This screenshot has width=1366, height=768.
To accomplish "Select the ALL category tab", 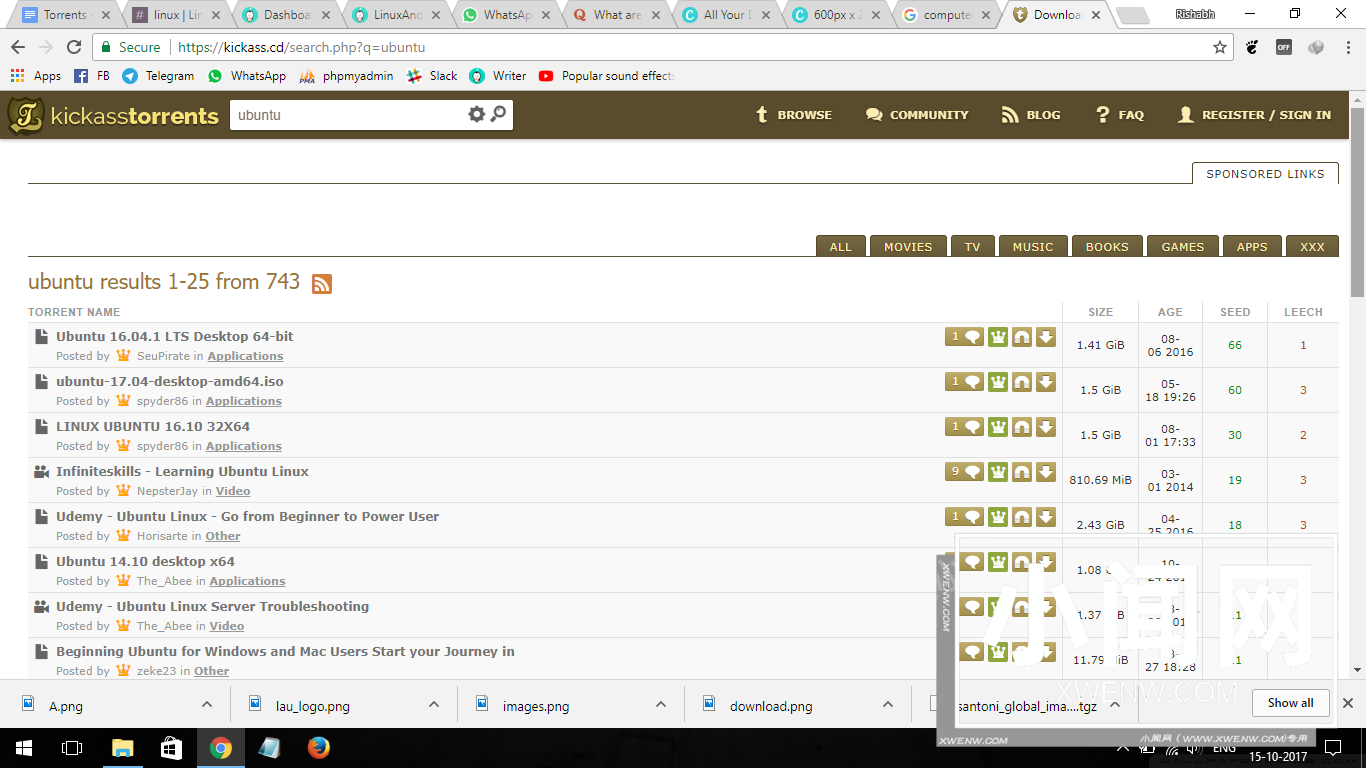I will tap(841, 246).
